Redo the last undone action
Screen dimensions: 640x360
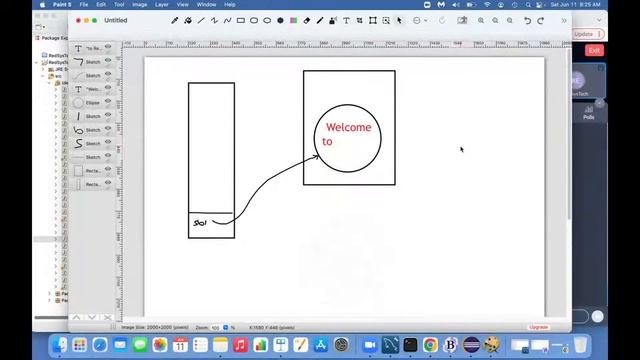tap(541, 20)
